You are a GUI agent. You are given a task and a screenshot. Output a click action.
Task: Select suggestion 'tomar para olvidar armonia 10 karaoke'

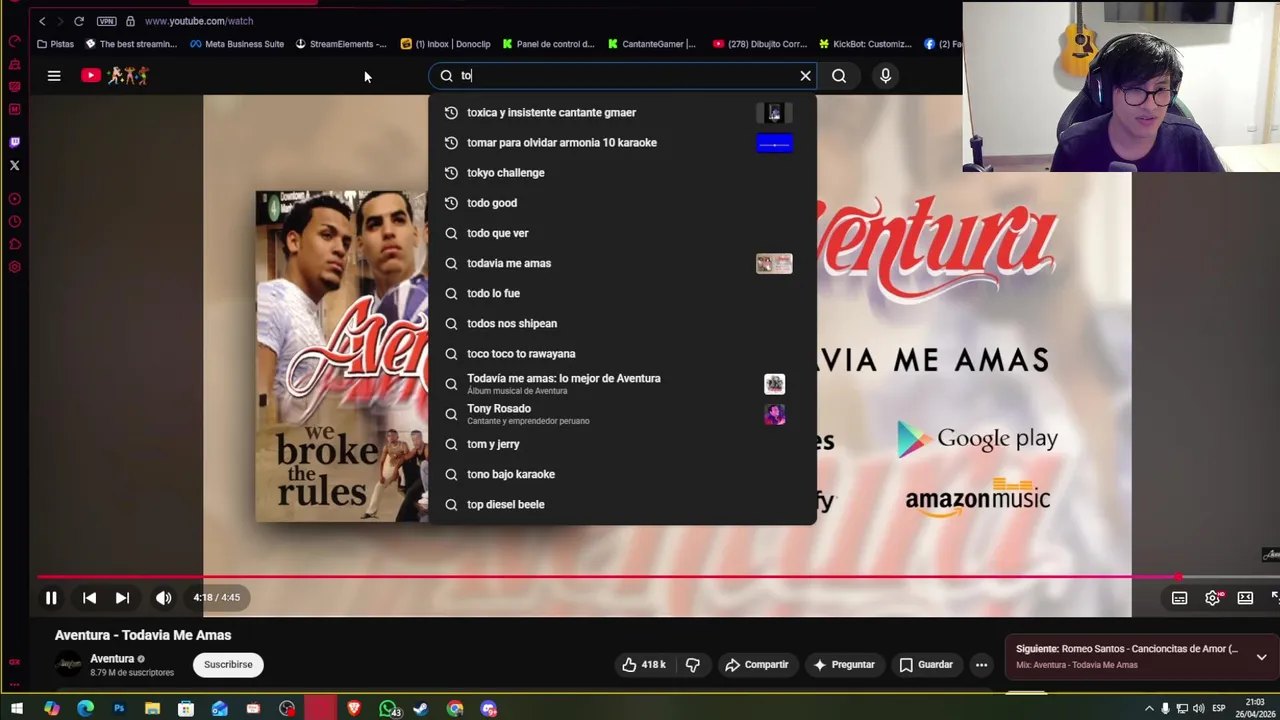622,143
